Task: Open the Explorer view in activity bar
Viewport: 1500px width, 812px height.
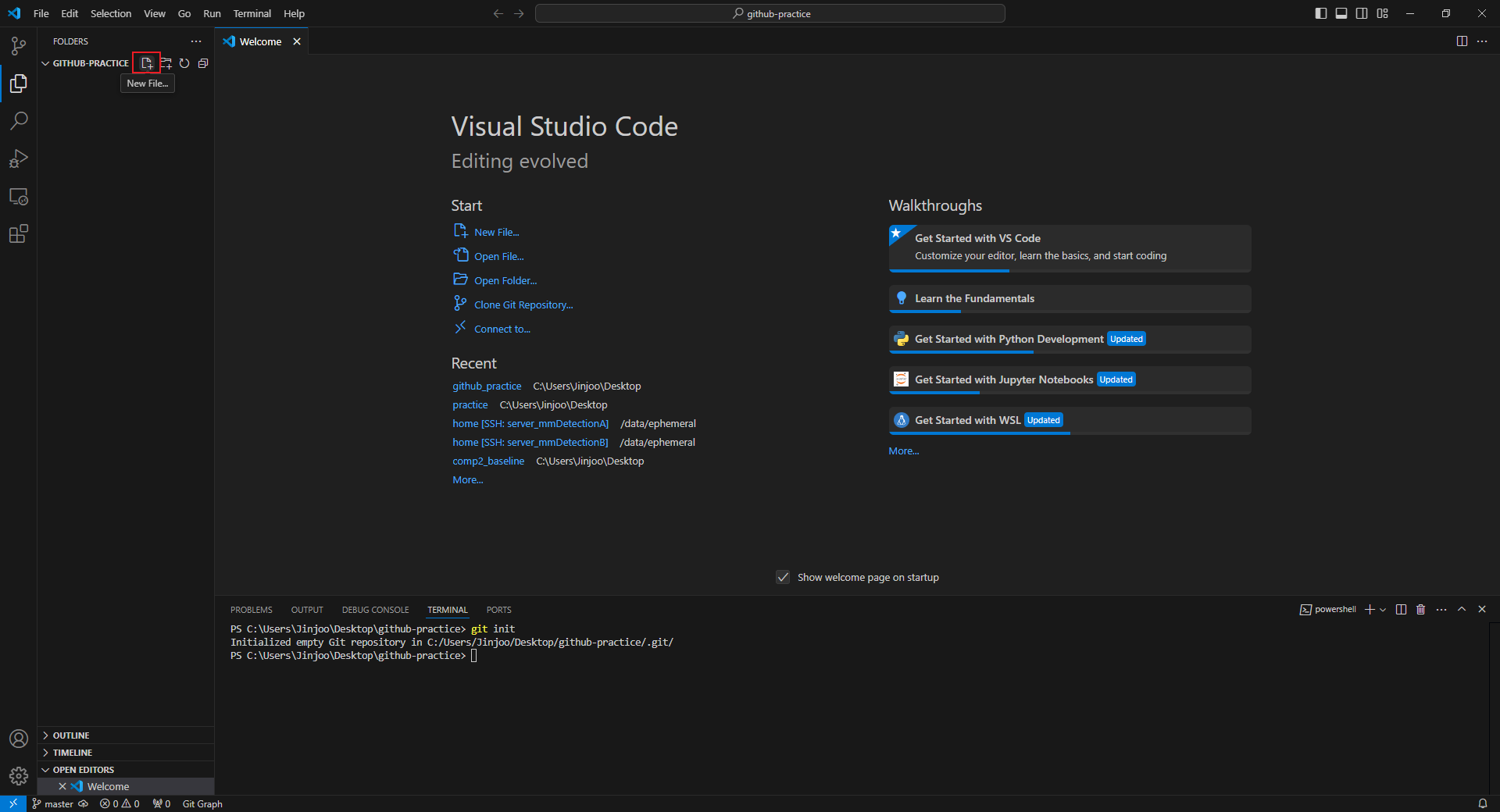Action: click(19, 84)
